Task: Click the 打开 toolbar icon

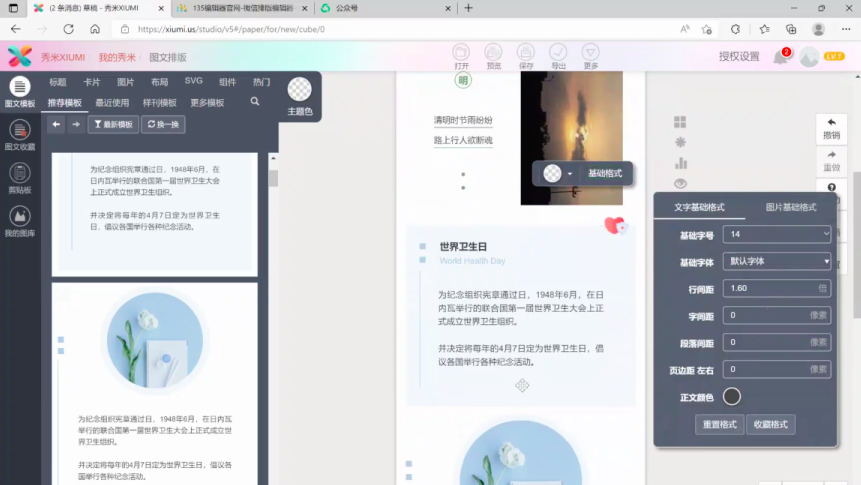Action: 461,57
